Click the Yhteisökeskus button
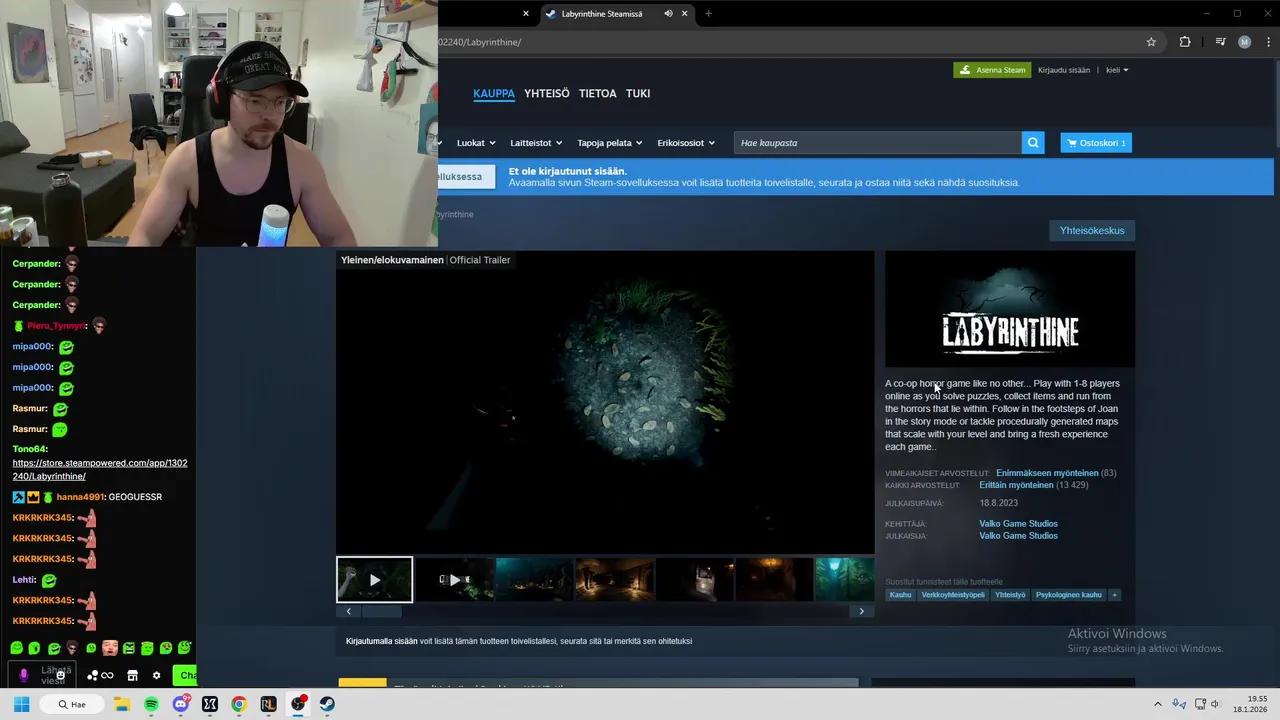The image size is (1280, 720). pyautogui.click(x=1092, y=231)
